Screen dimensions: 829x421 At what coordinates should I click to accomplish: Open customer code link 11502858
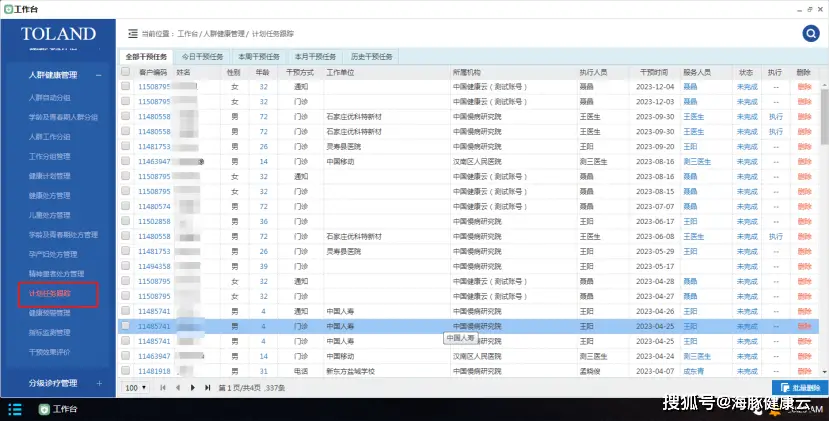[x=154, y=222]
